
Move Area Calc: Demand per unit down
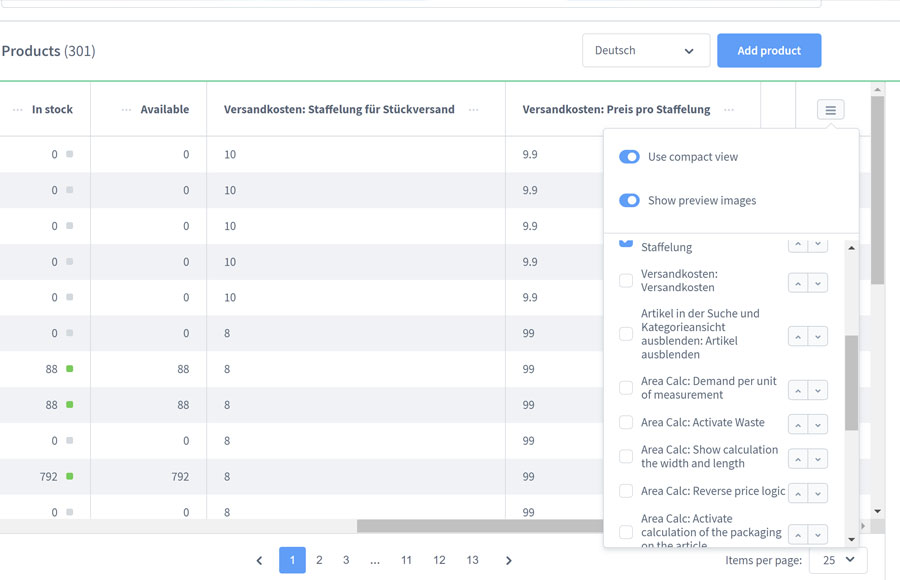click(818, 390)
